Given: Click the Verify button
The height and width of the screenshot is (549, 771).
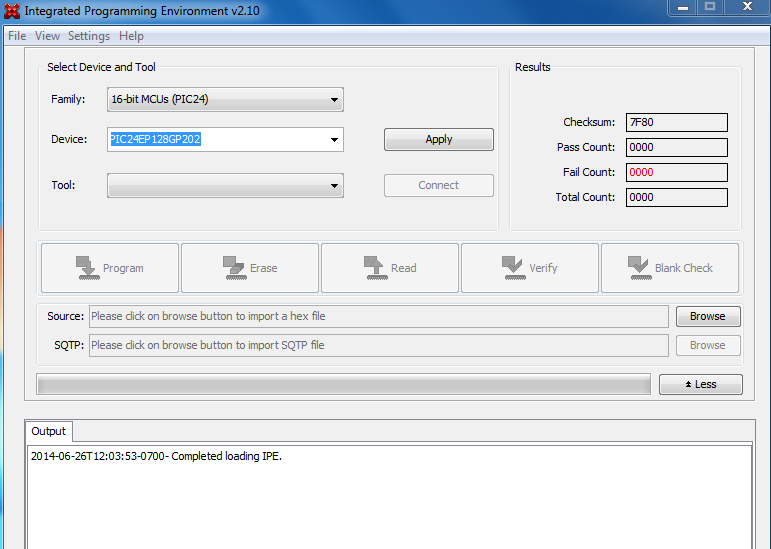Looking at the screenshot, I should [x=530, y=268].
